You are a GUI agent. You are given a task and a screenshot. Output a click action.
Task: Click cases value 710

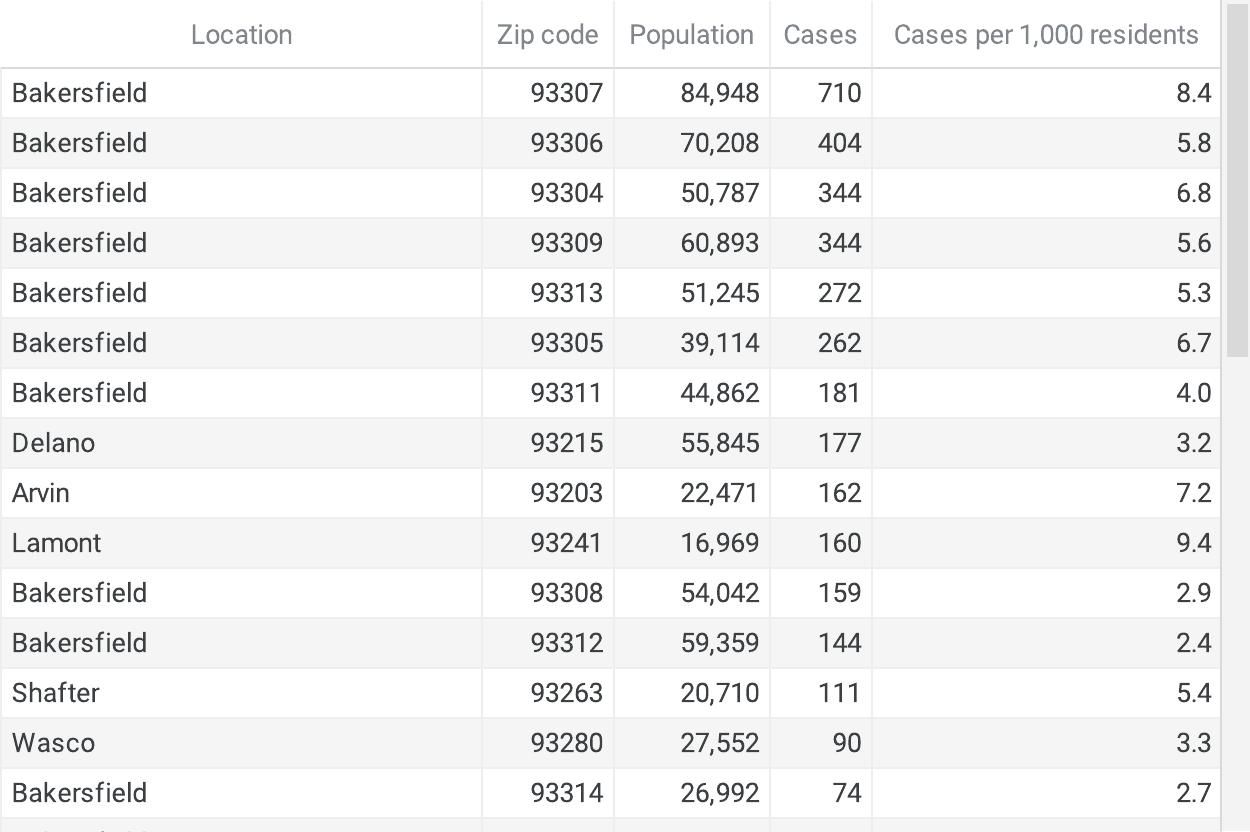pyautogui.click(x=821, y=93)
